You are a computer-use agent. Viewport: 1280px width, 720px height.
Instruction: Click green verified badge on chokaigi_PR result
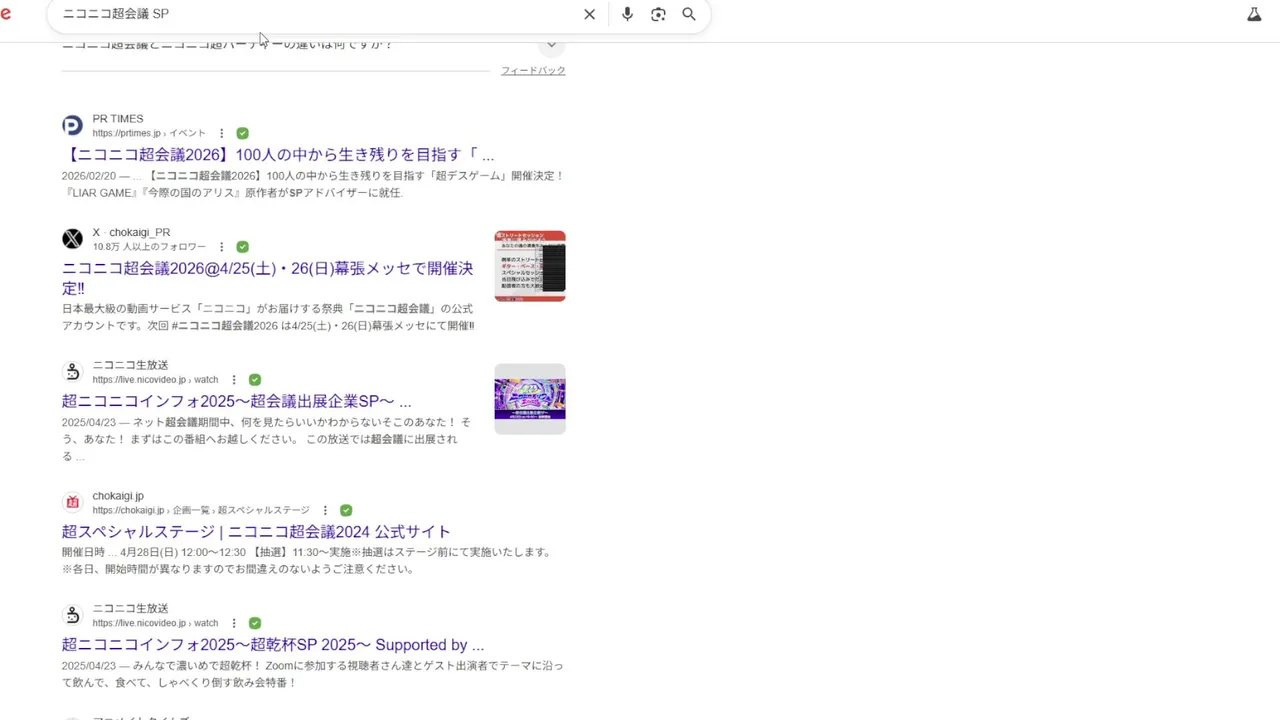click(x=242, y=247)
